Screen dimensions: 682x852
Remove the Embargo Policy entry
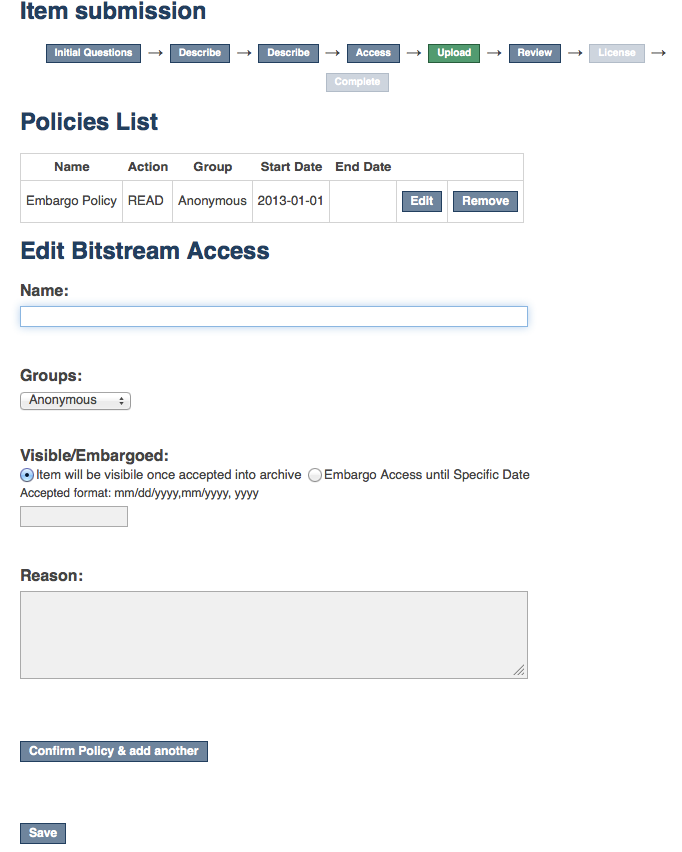pyautogui.click(x=485, y=201)
